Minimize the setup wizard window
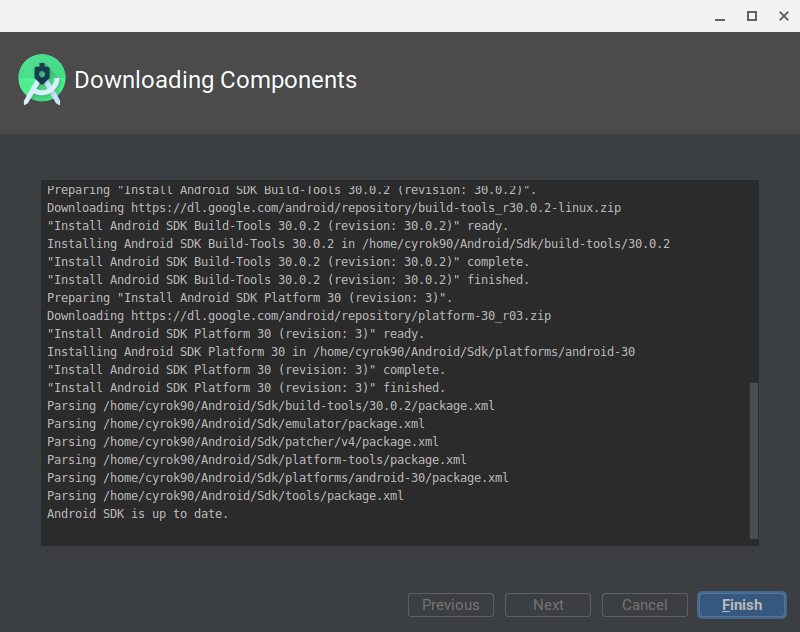 coord(720,17)
